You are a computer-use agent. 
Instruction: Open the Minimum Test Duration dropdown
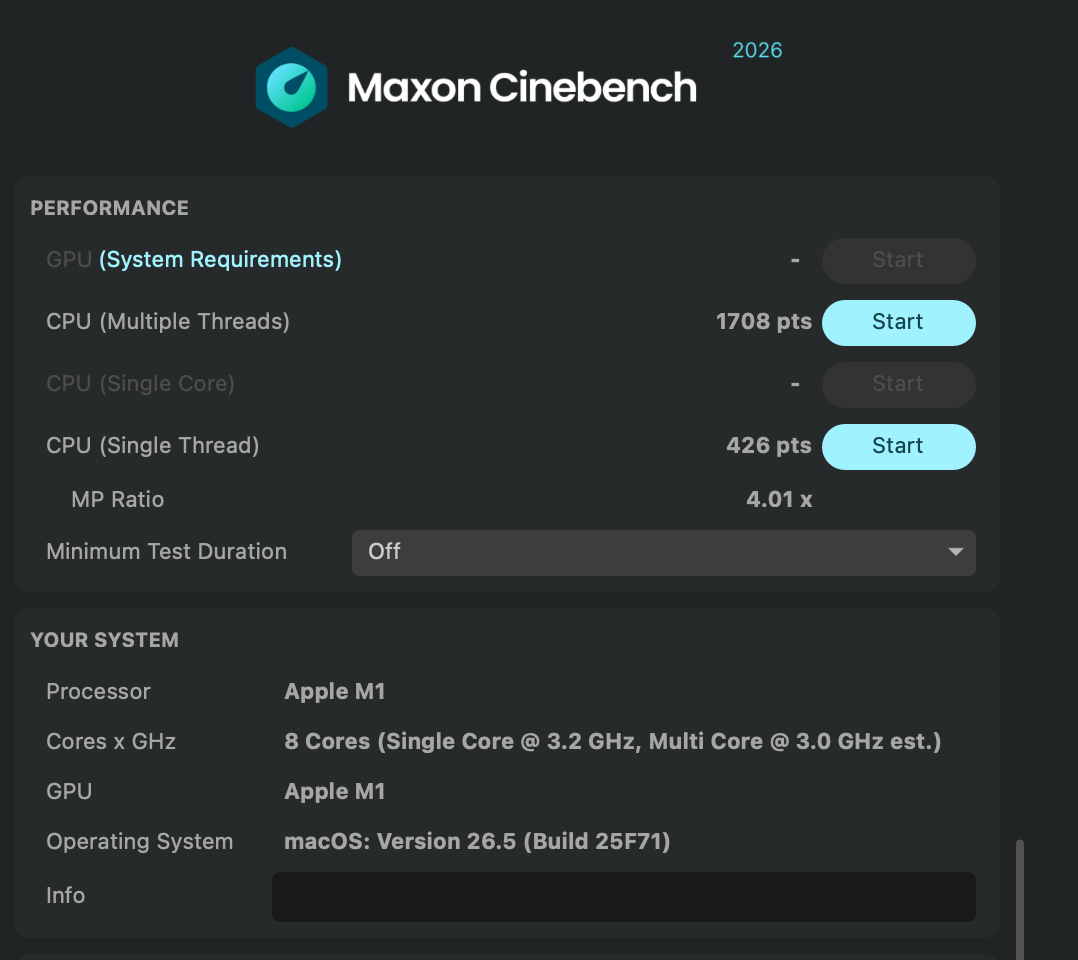(x=663, y=552)
